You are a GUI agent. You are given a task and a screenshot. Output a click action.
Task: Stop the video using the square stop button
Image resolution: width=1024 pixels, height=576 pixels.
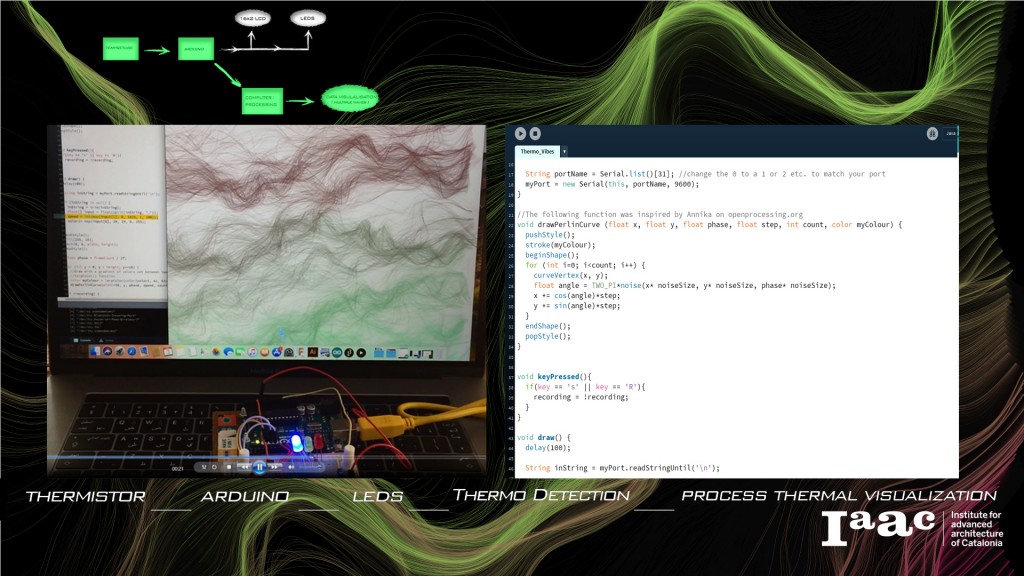tap(229, 467)
